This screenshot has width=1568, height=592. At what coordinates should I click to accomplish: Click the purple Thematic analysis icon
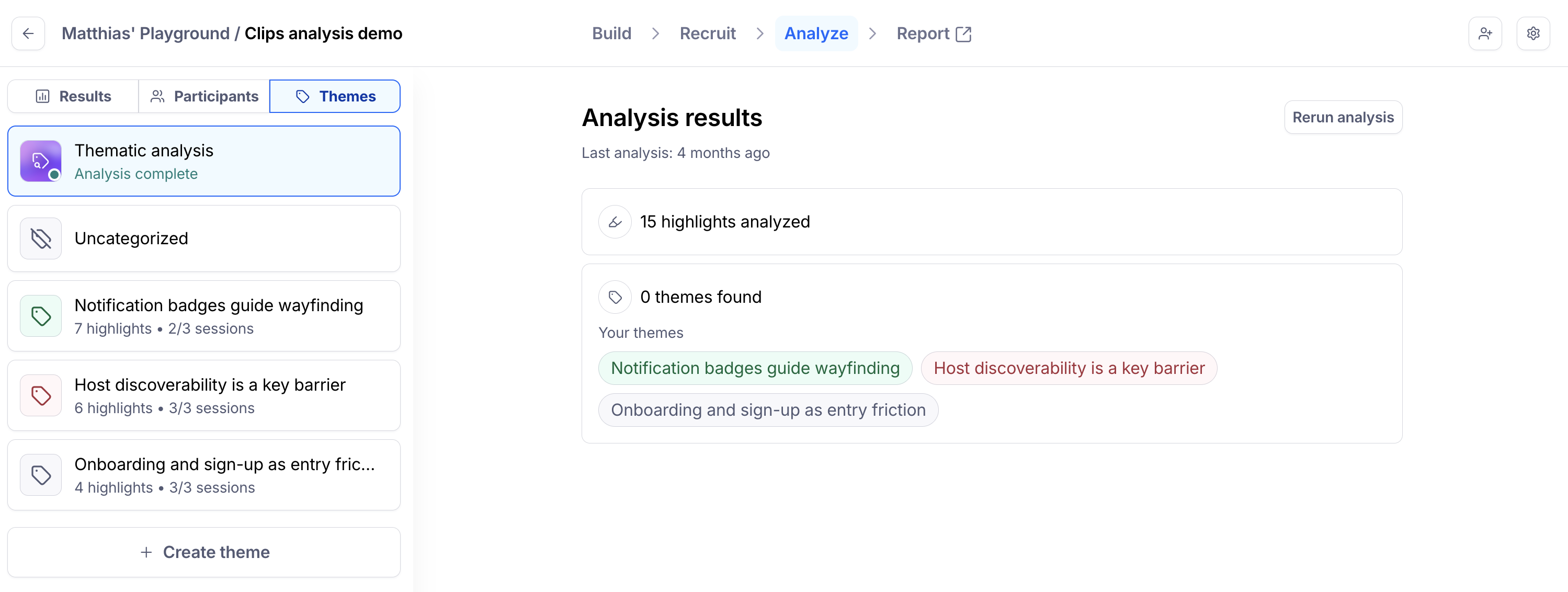(41, 161)
